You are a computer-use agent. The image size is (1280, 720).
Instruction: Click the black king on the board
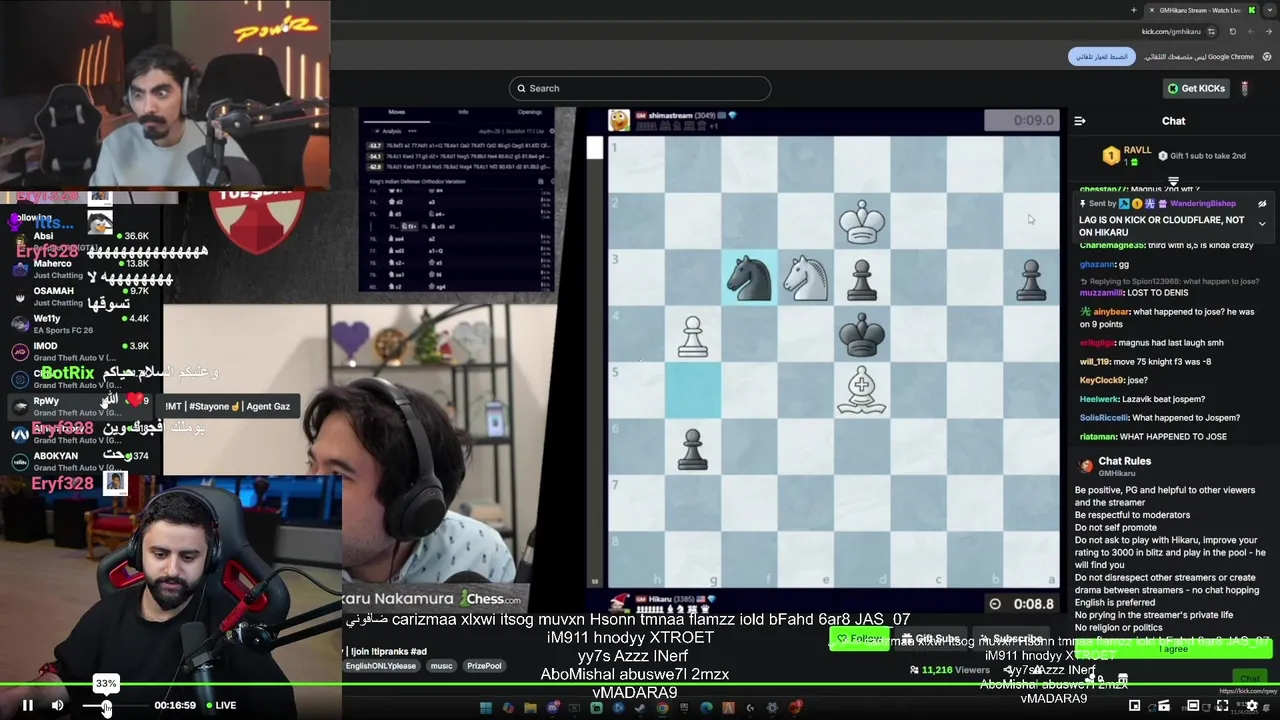[x=862, y=333]
